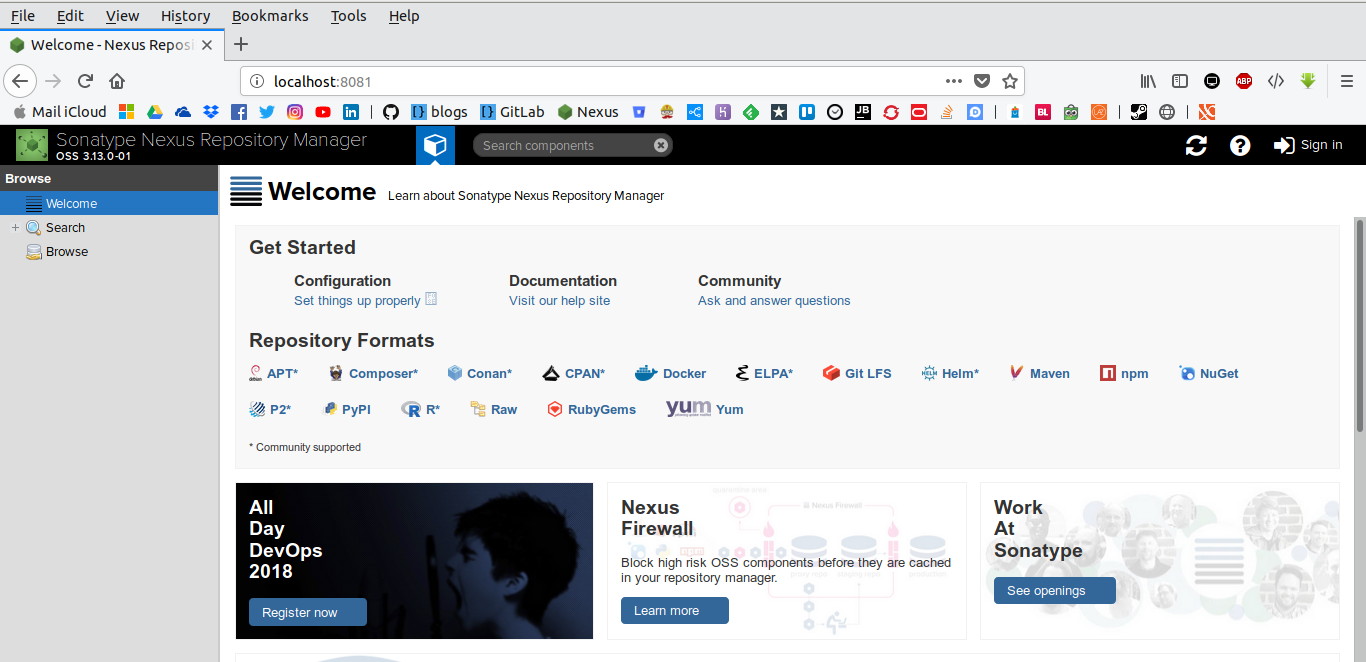
Task: Click Register now on DevOps banner
Action: 308,612
